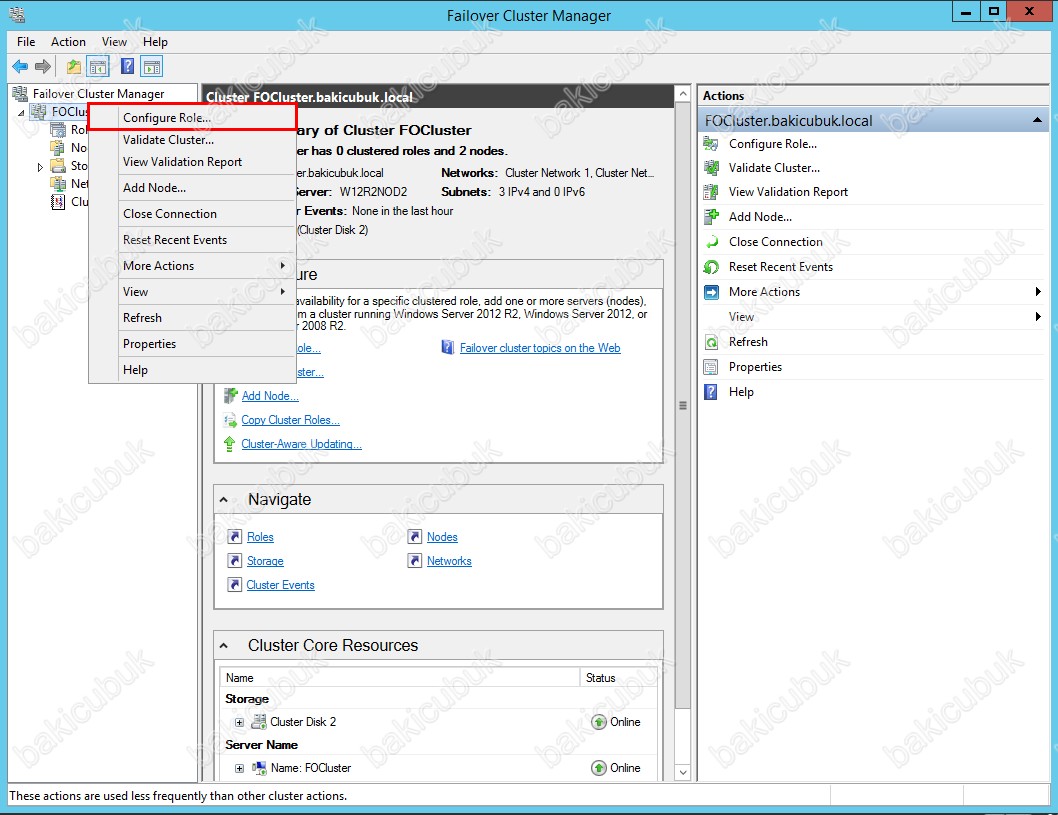Click Refresh icon in Actions pane
Screen dimensions: 1058x815
point(711,342)
